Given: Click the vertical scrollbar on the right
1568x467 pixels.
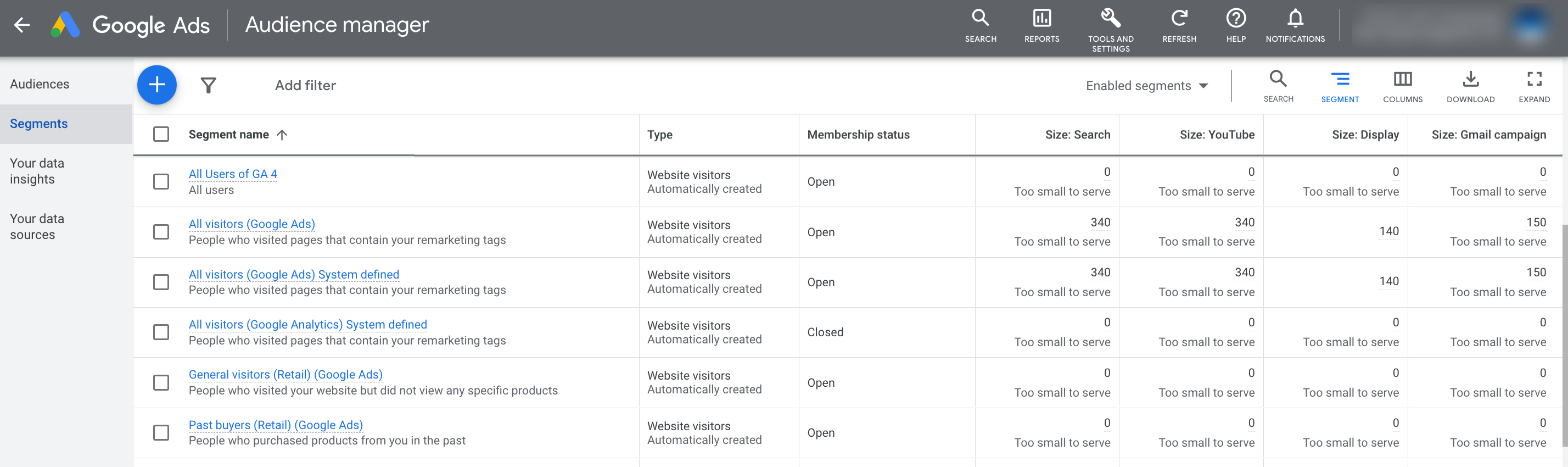Looking at the screenshot, I should [x=1564, y=337].
